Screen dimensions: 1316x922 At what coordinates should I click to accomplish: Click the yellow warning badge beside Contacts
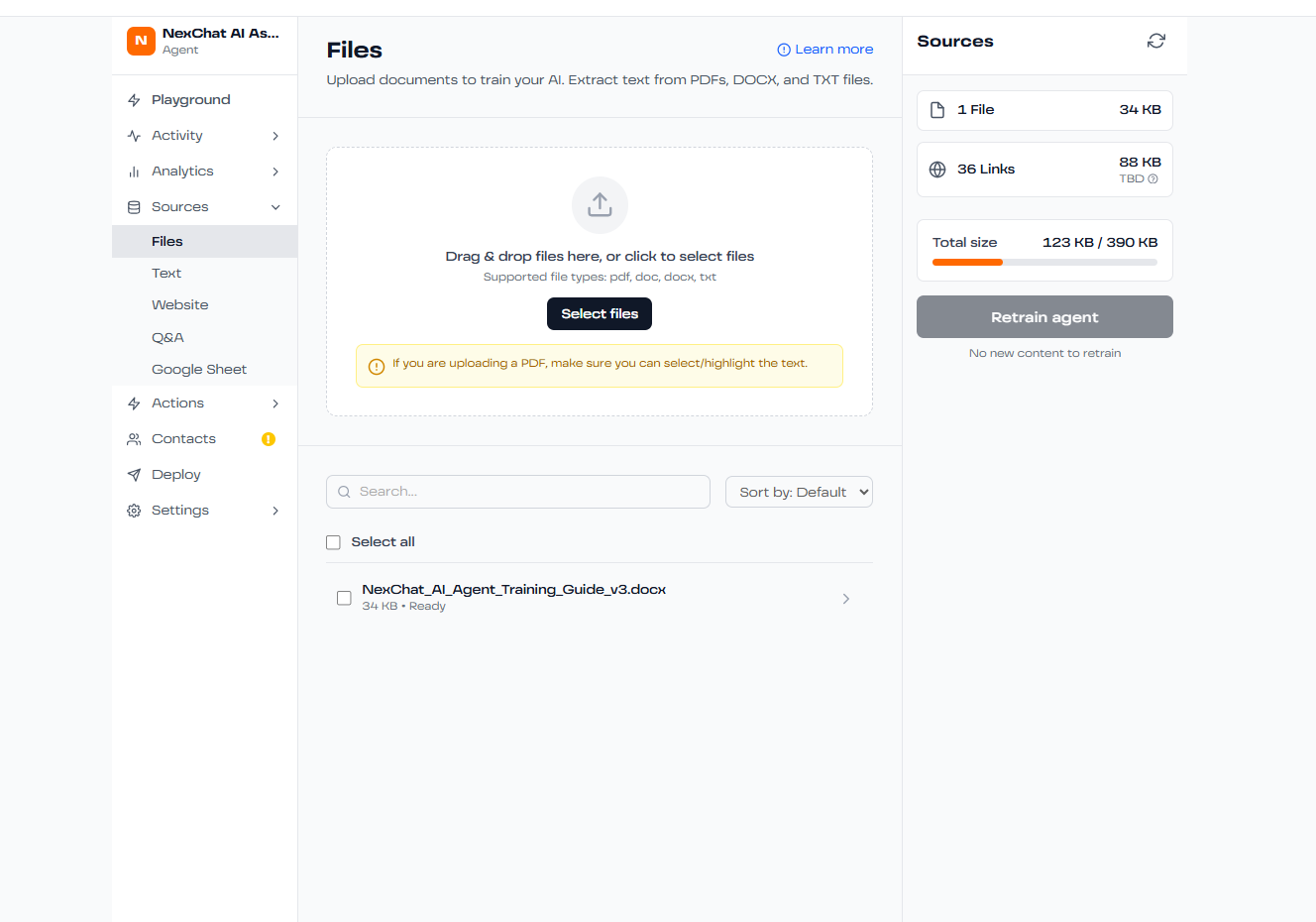tap(268, 439)
